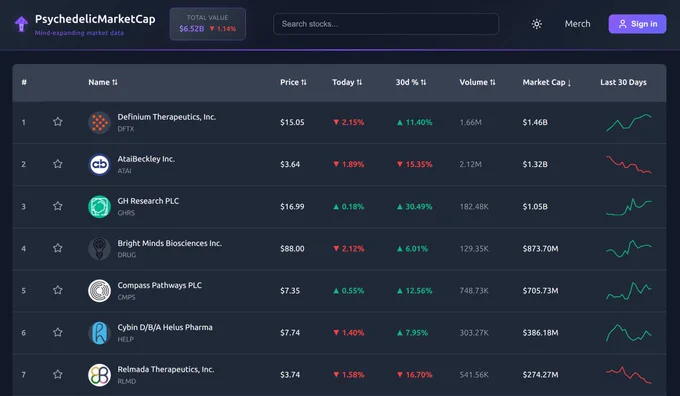Click the AtaiBeckley ab logo icon
This screenshot has height=396, width=680.
[x=99, y=164]
